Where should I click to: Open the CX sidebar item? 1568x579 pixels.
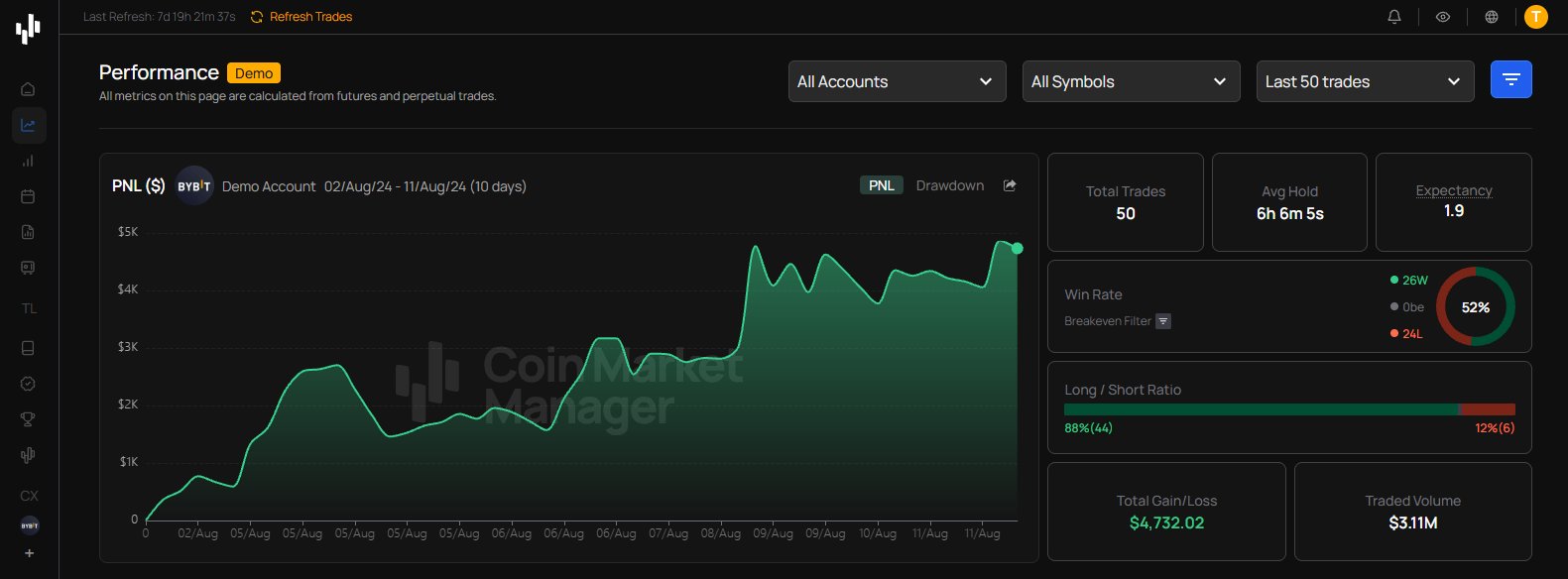point(29,496)
